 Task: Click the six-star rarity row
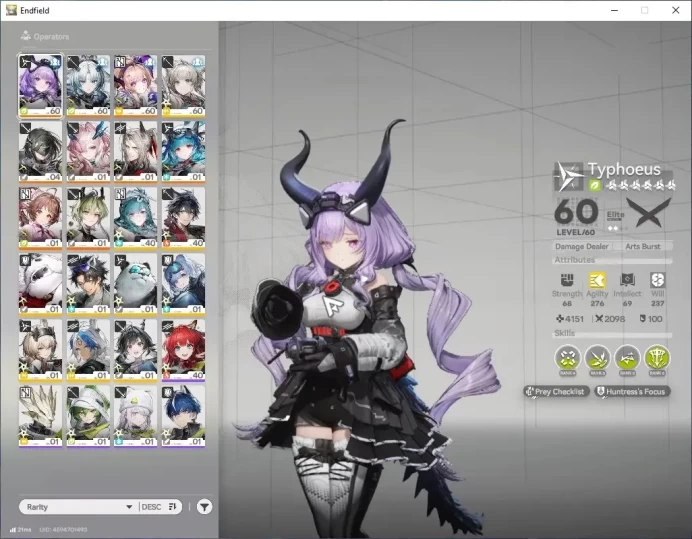tap(641, 186)
